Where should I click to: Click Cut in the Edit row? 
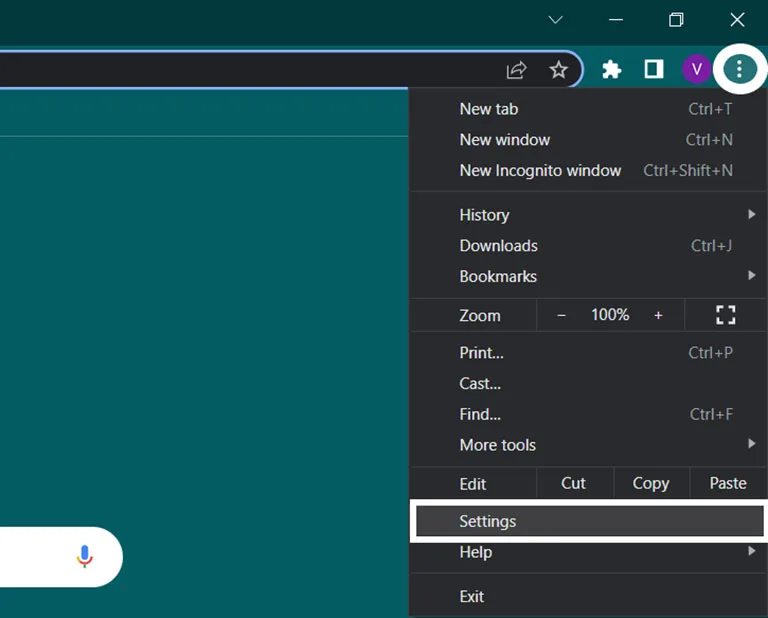click(574, 483)
